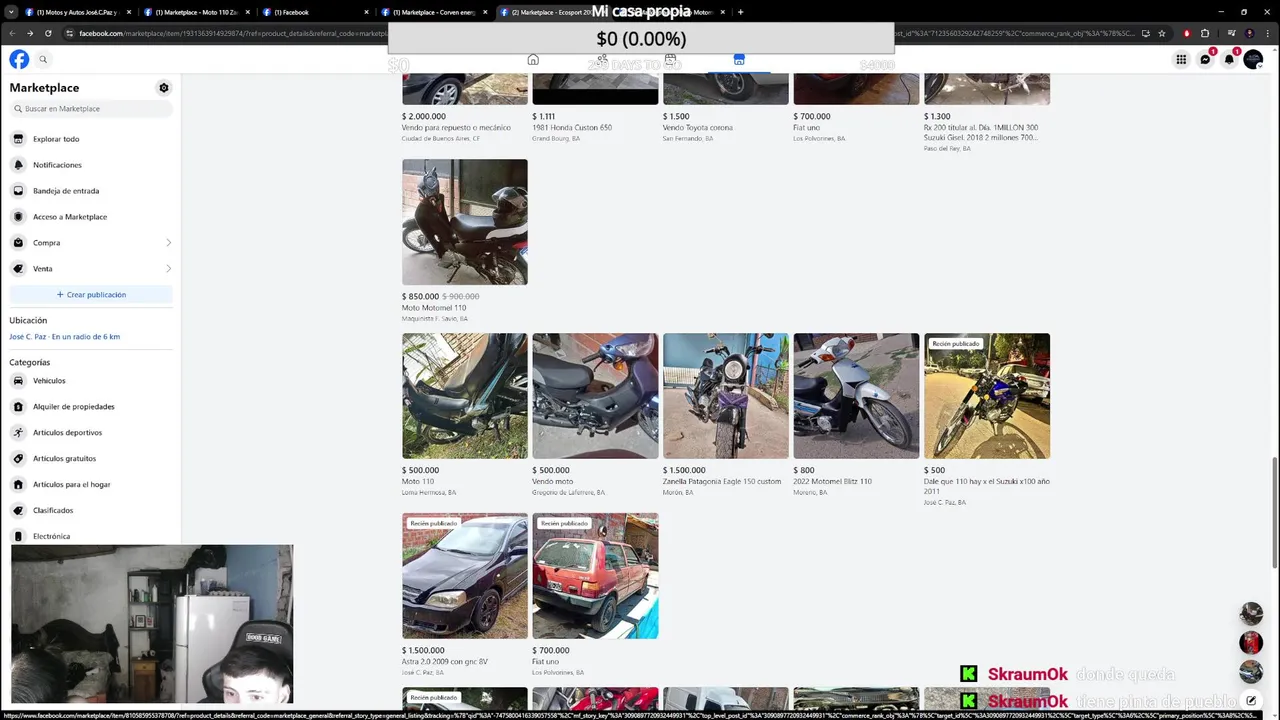Open Moto Motomel 110 listing photo

465,222
